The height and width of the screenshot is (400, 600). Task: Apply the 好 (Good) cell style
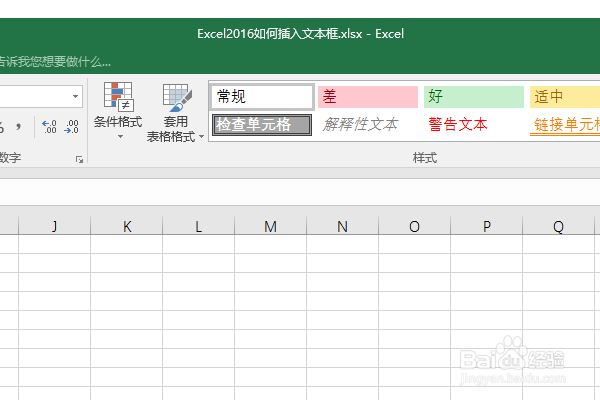point(474,96)
